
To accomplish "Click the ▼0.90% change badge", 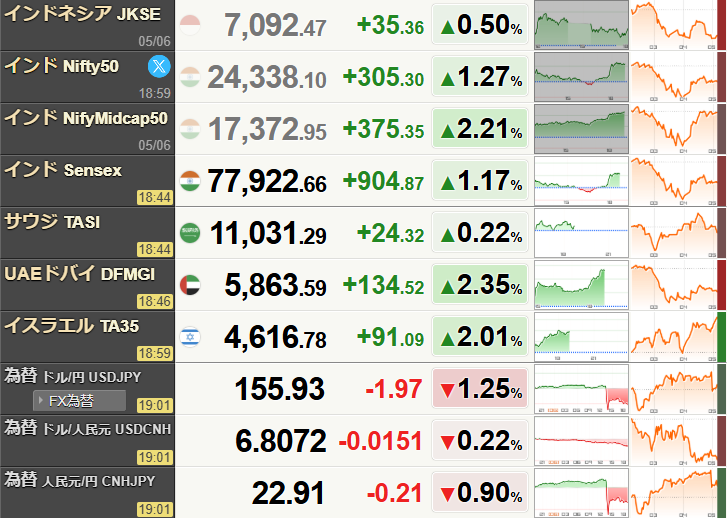I will pos(480,492).
